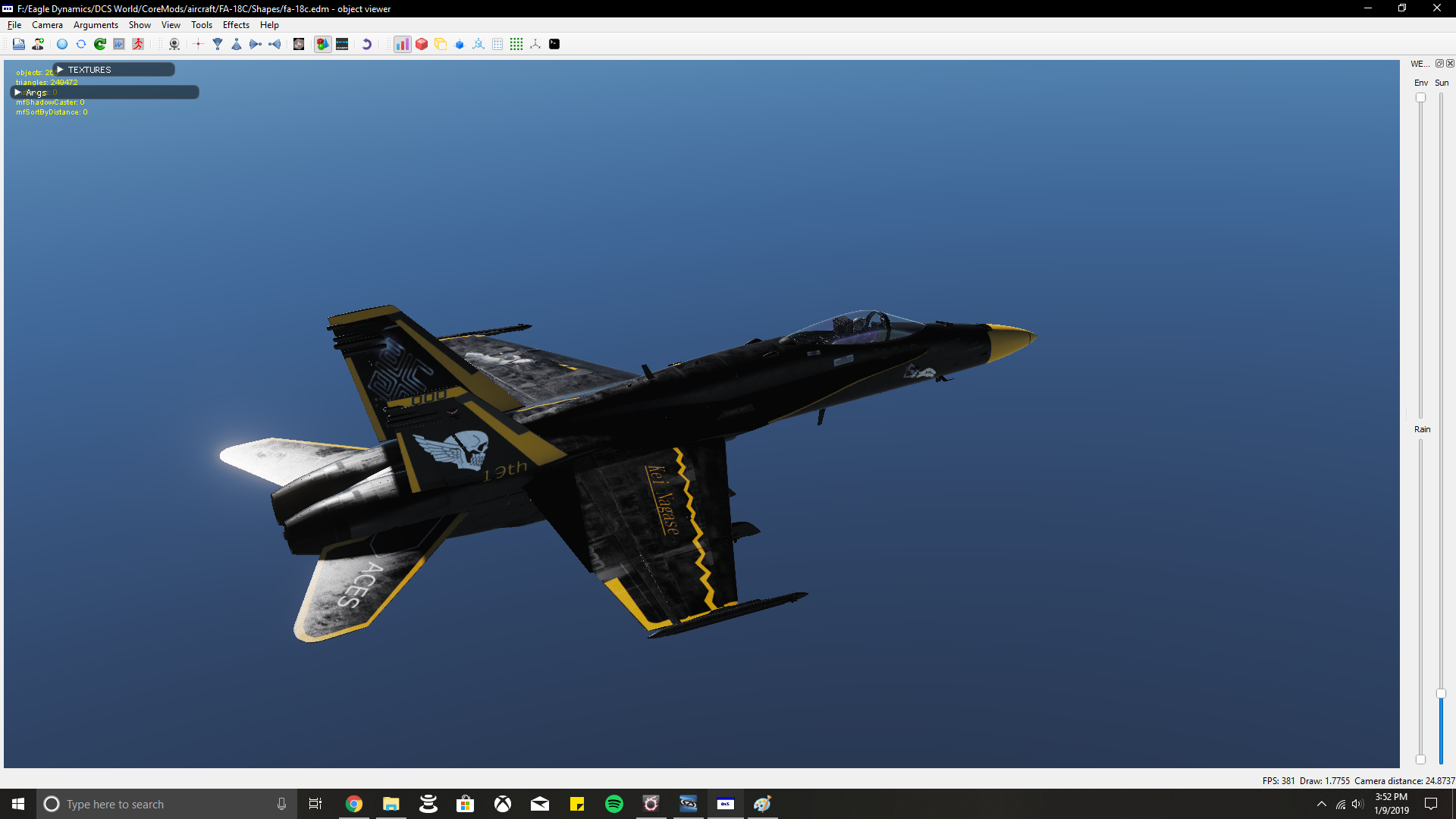Toggle the bar chart statistics button
Screen dimensions: 1456x819
pos(403,44)
